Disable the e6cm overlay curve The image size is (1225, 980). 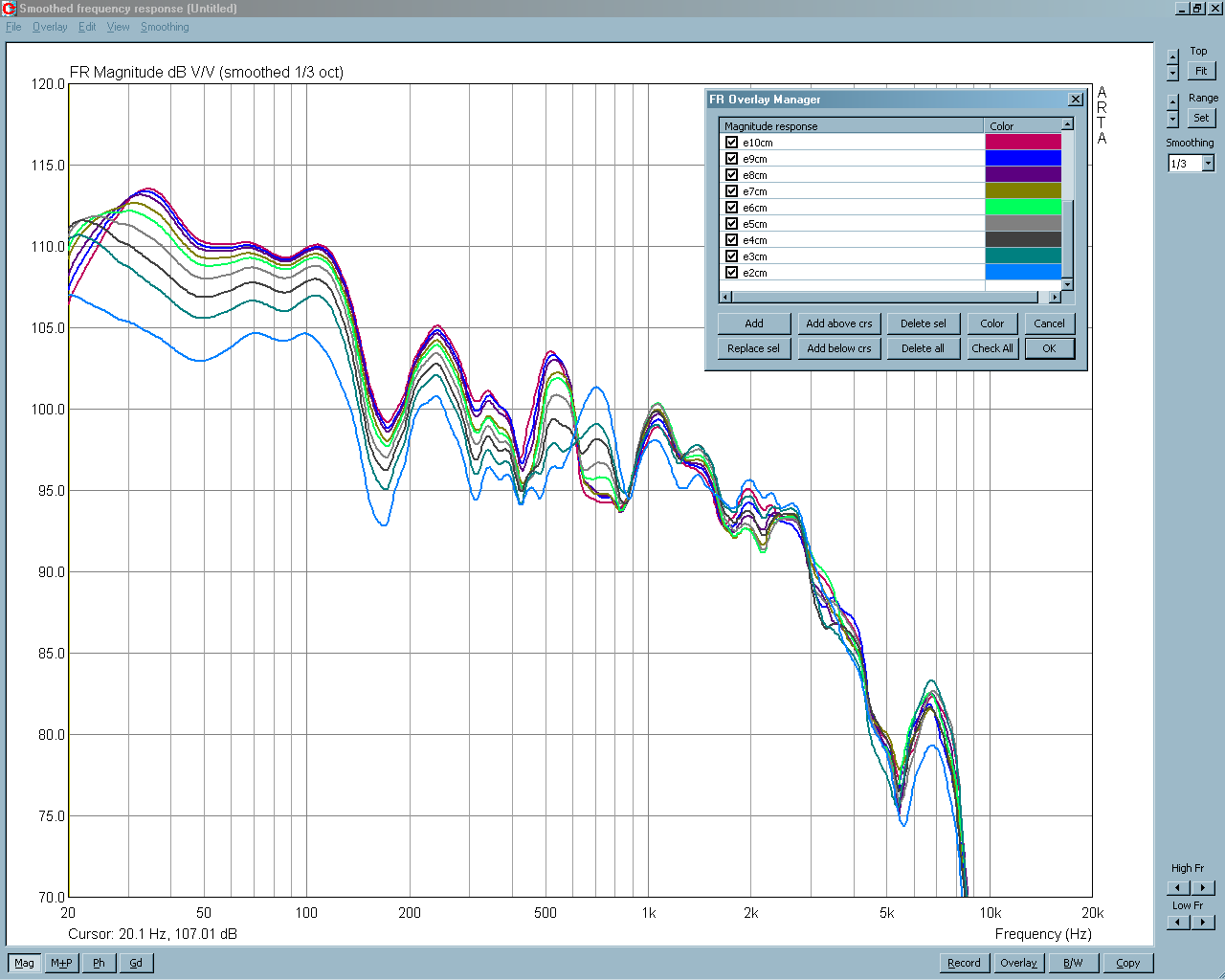point(732,208)
